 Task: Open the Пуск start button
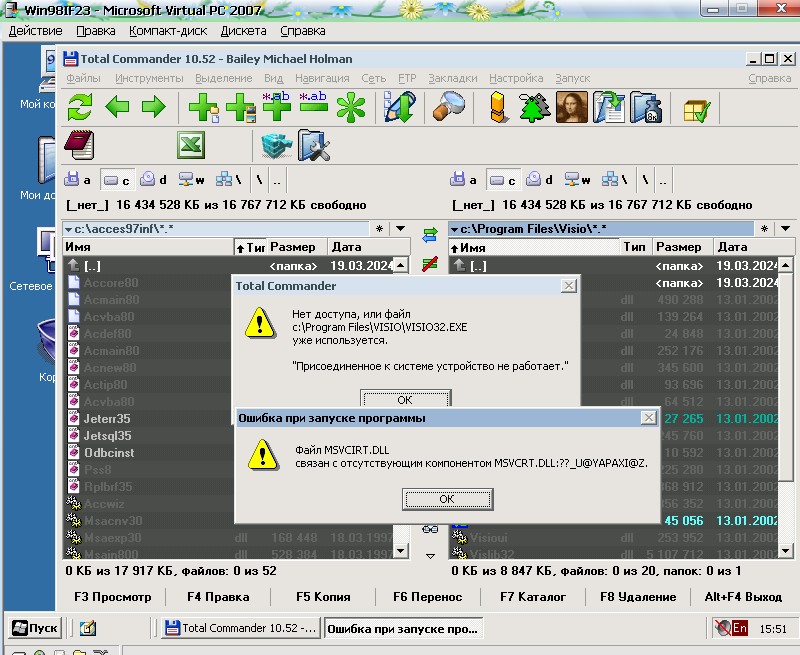35,628
